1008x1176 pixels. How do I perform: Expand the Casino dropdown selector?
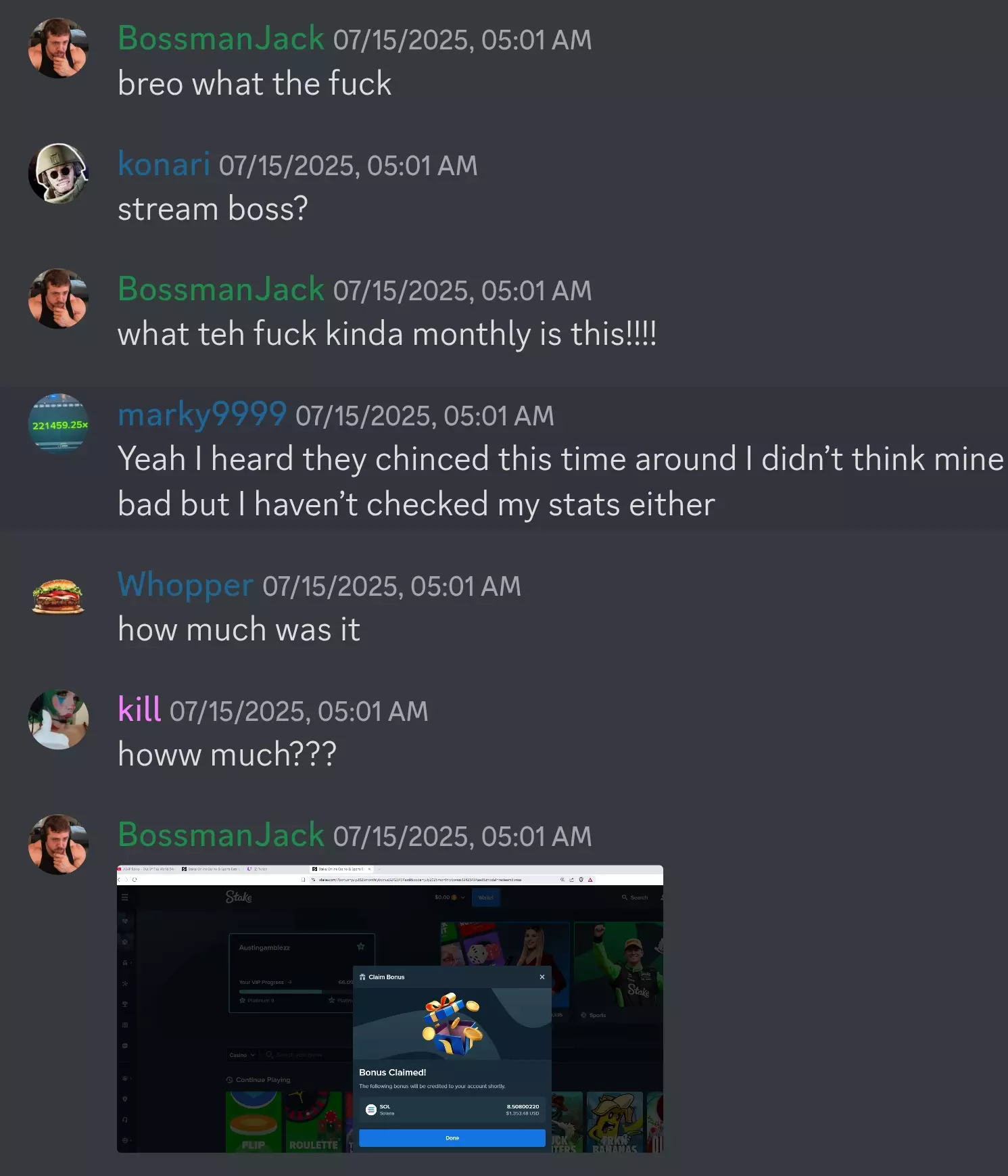pos(242,1055)
